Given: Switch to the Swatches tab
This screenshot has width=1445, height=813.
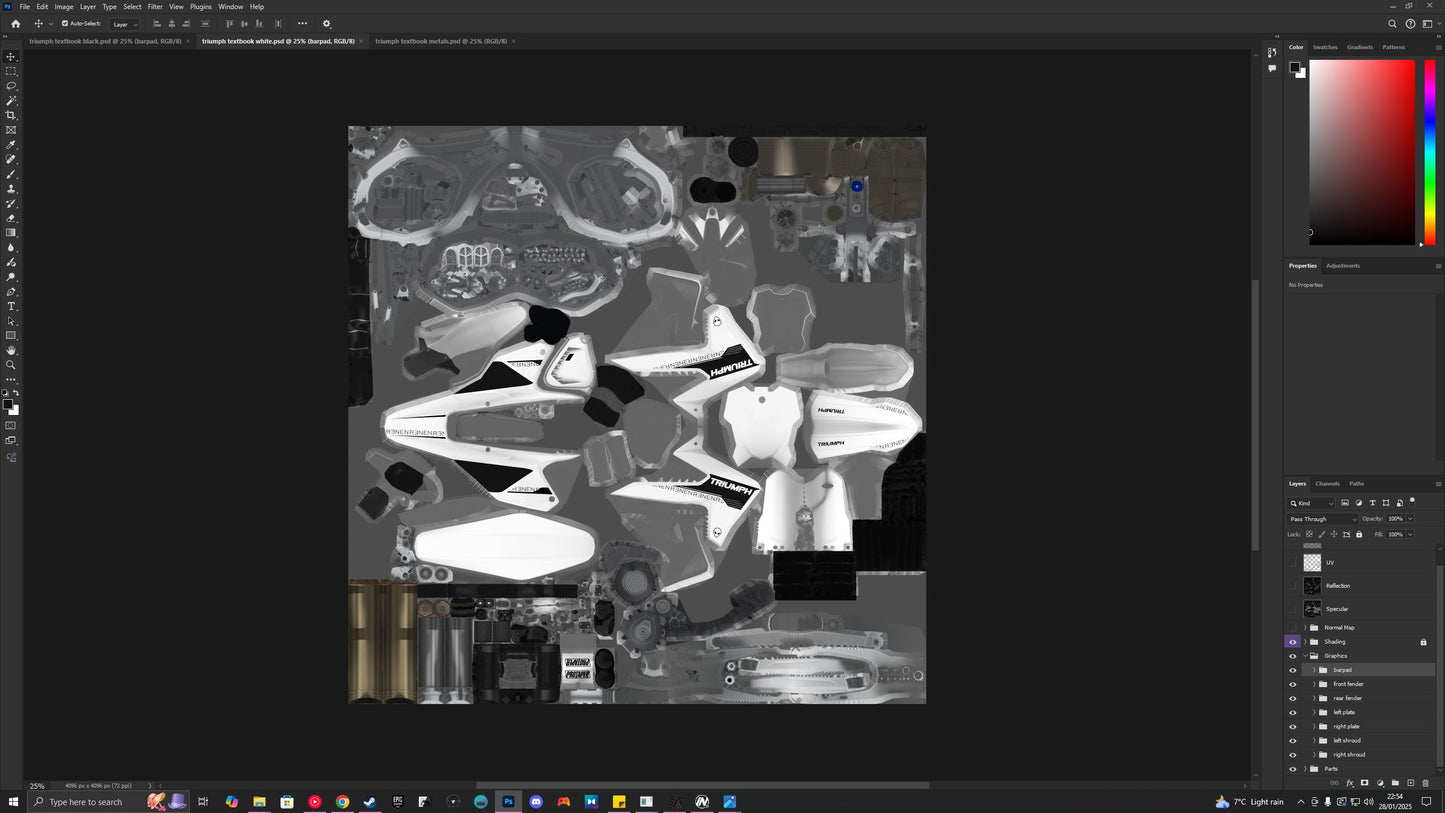Looking at the screenshot, I should pyautogui.click(x=1325, y=47).
